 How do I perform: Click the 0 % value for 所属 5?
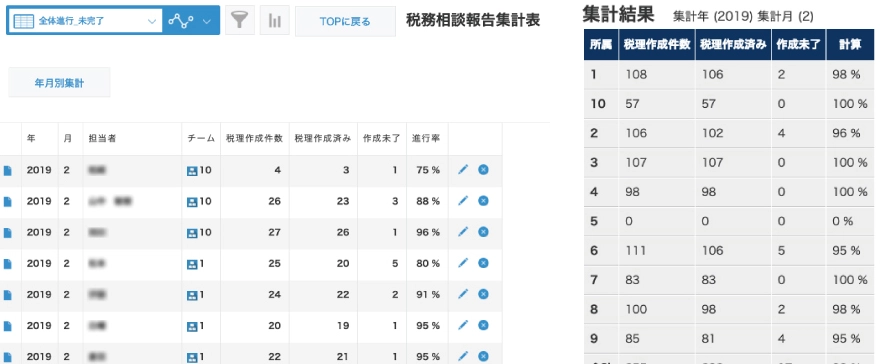click(843, 221)
